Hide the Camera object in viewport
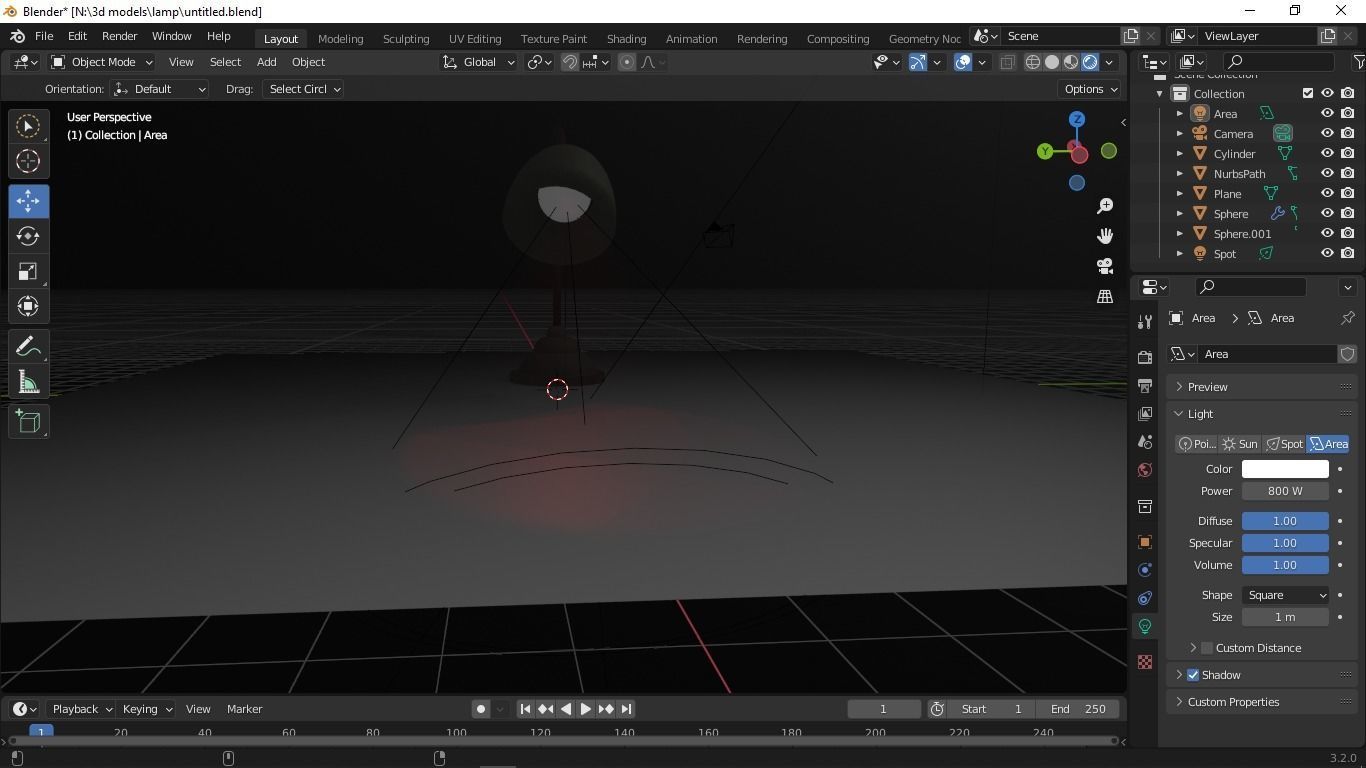 [x=1327, y=133]
